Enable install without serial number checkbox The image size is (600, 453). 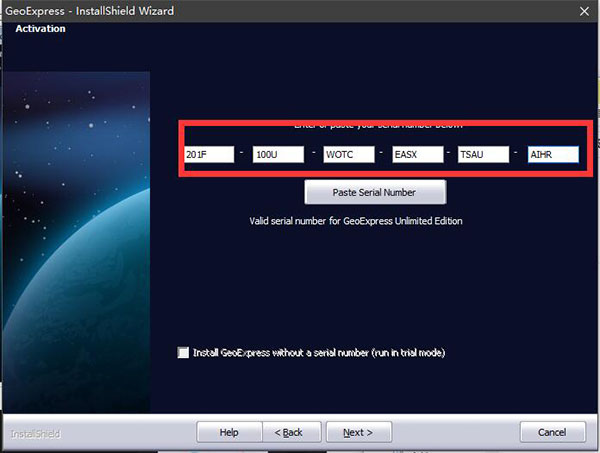(183, 352)
